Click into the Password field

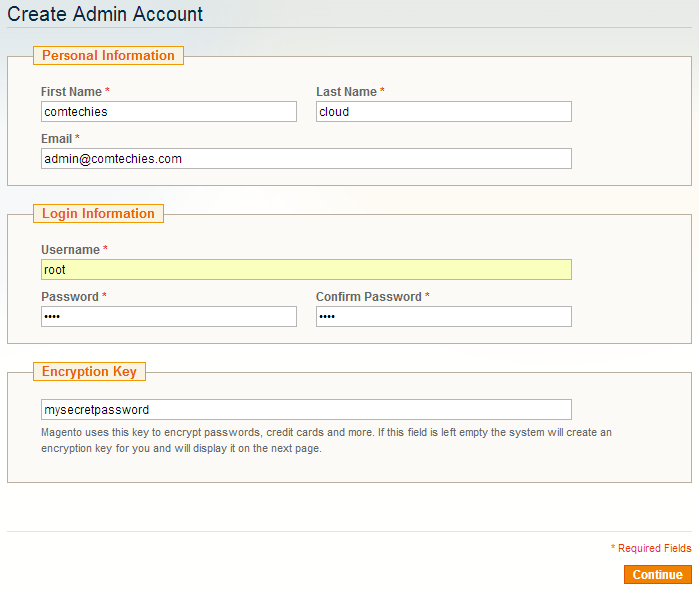pyautogui.click(x=169, y=317)
